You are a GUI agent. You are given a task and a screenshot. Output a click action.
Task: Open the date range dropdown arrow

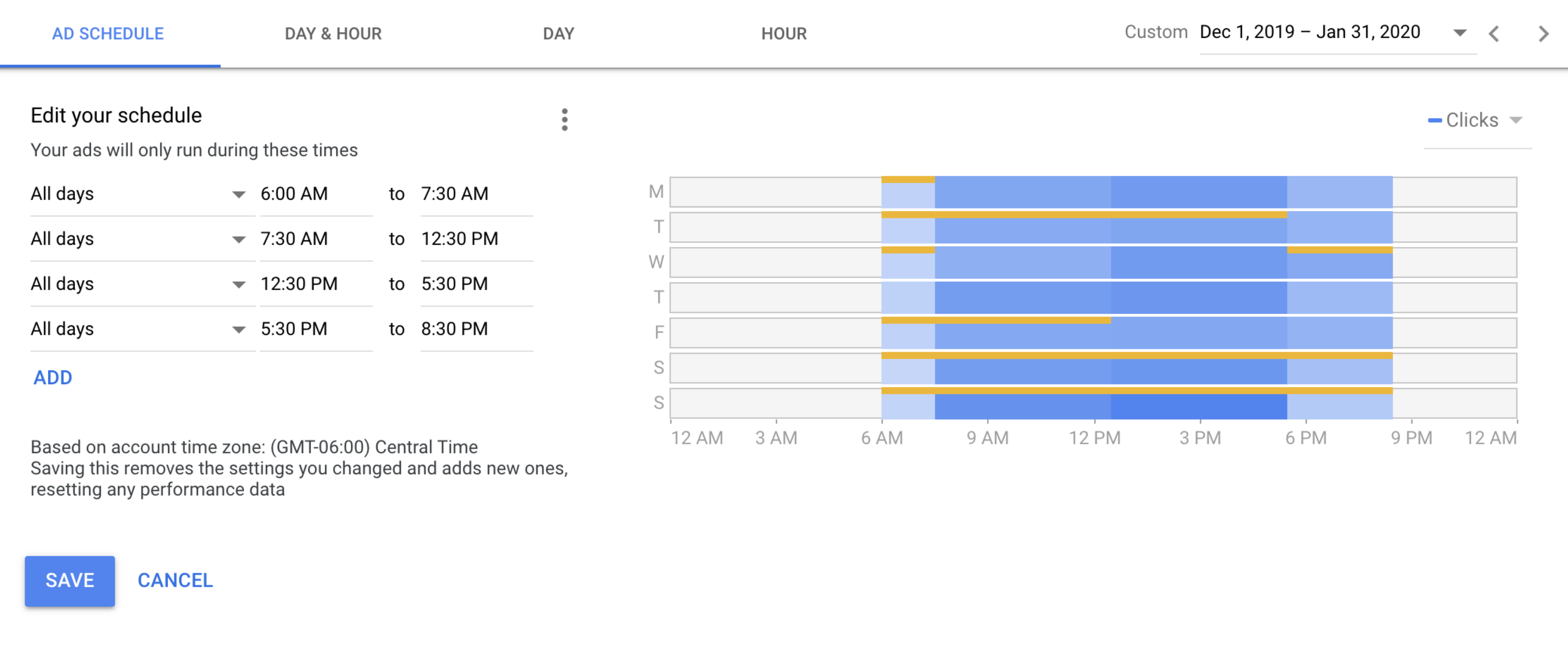pyautogui.click(x=1460, y=33)
